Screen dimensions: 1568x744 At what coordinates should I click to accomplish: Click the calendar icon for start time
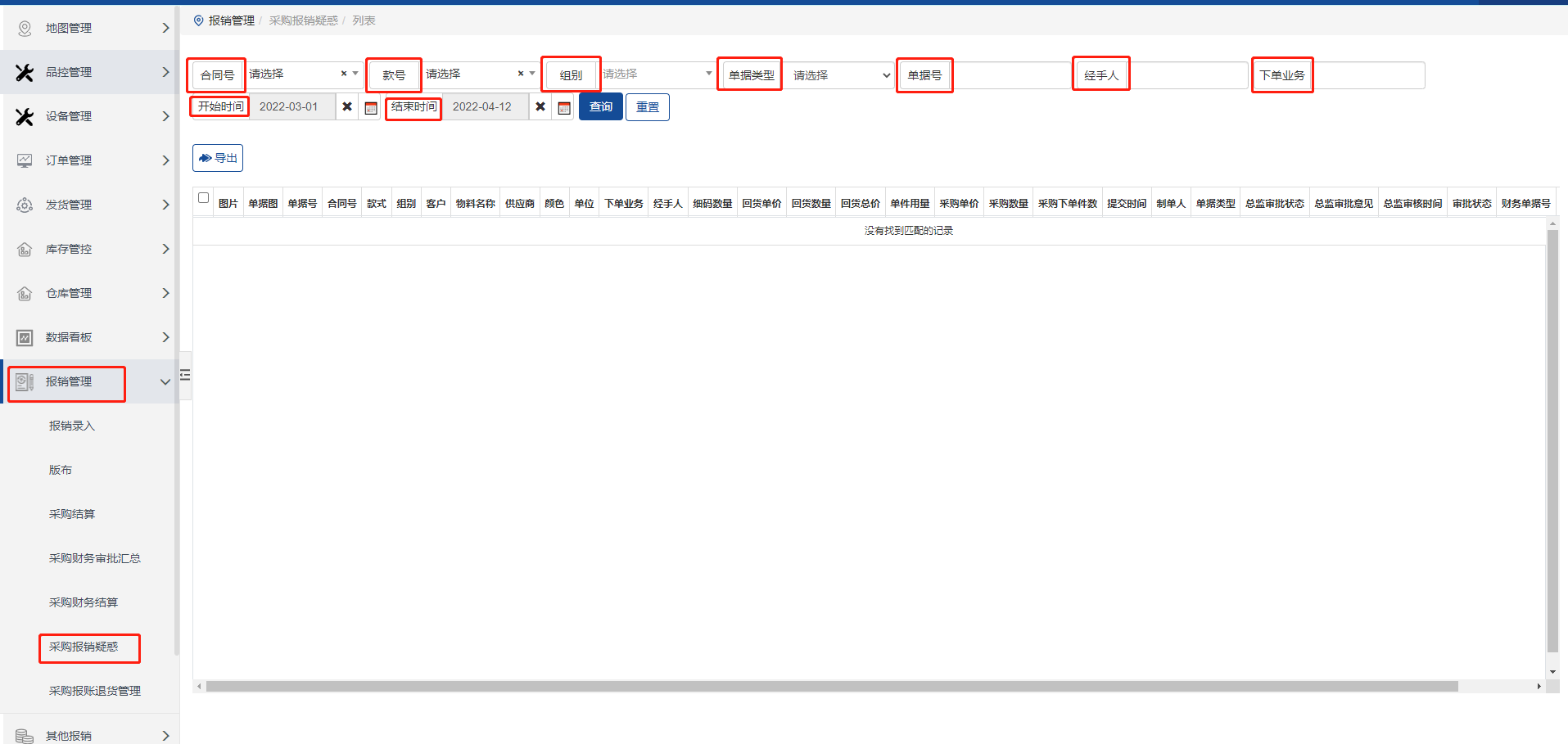371,107
